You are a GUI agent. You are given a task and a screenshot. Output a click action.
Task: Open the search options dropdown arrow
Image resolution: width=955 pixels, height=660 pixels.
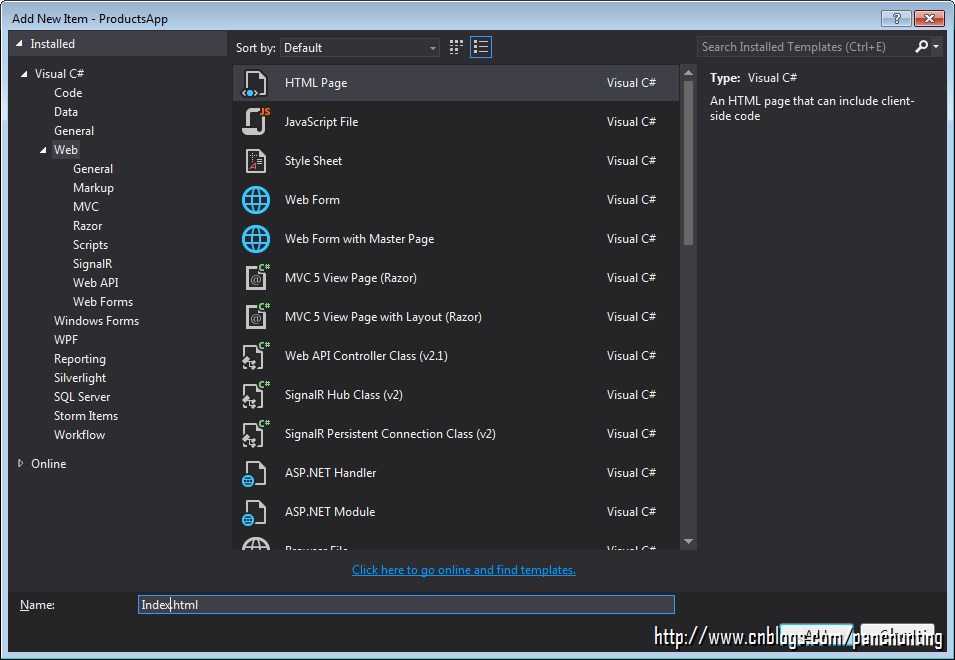pyautogui.click(x=936, y=47)
